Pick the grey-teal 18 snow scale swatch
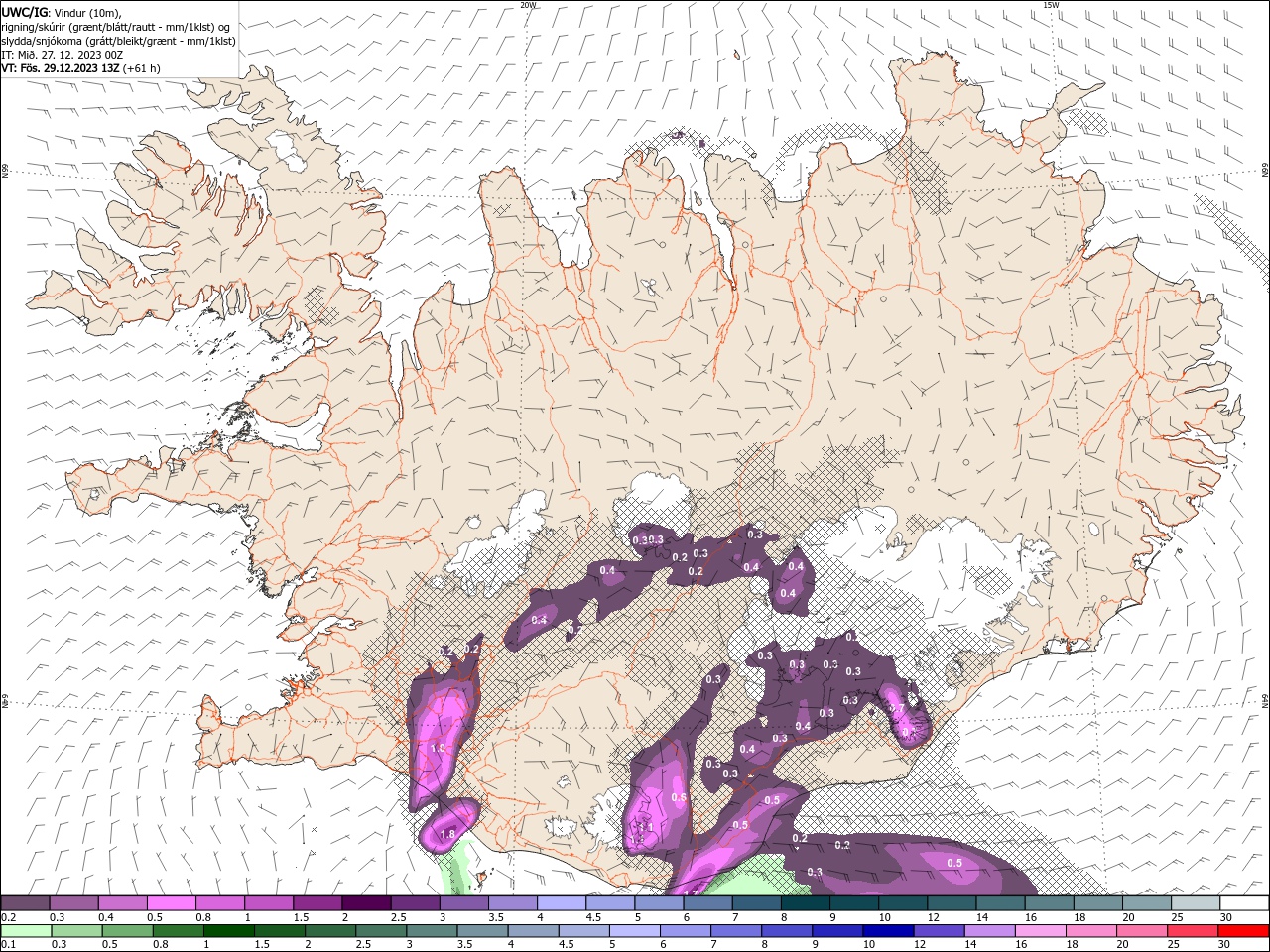 (1098, 902)
